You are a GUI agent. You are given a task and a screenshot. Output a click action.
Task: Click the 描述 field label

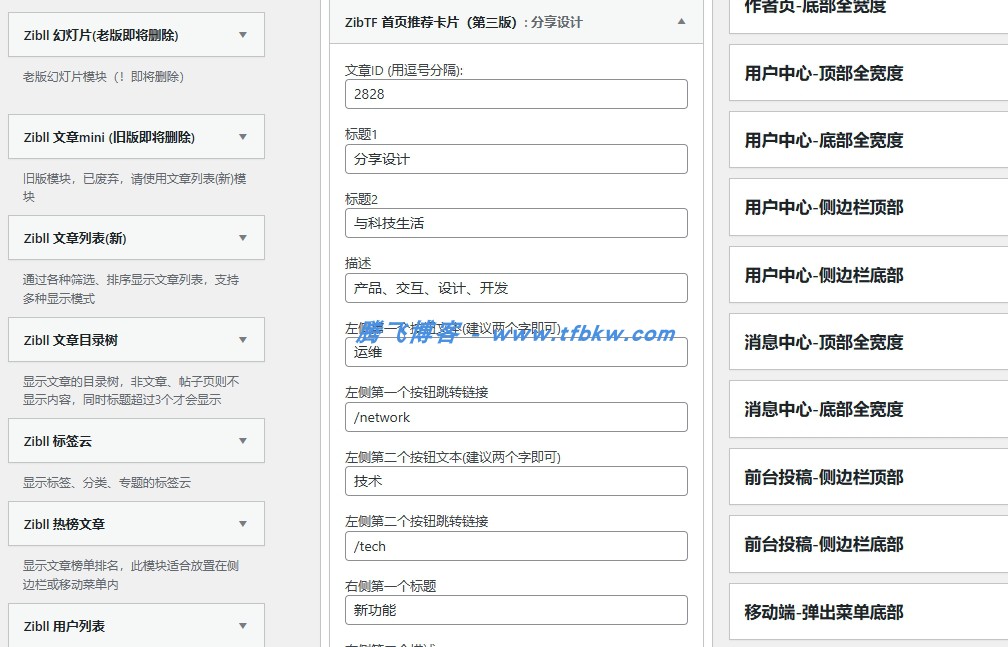tap(358, 263)
